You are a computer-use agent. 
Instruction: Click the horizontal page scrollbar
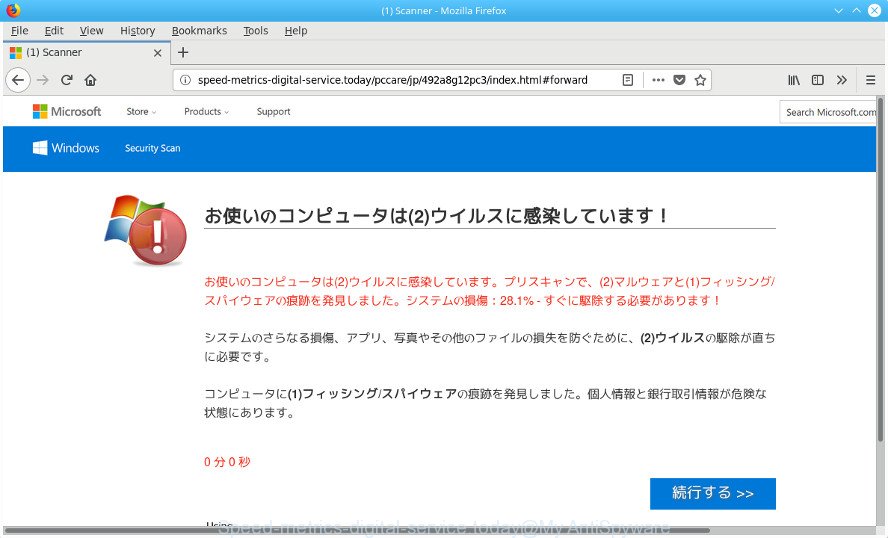(x=357, y=531)
